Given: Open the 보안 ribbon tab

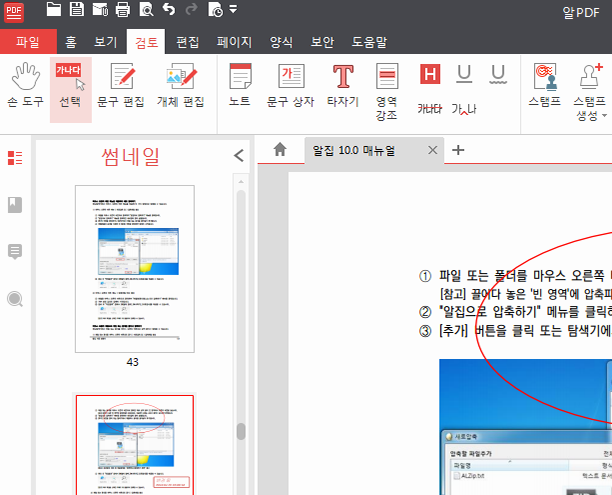Looking at the screenshot, I should [x=322, y=41].
